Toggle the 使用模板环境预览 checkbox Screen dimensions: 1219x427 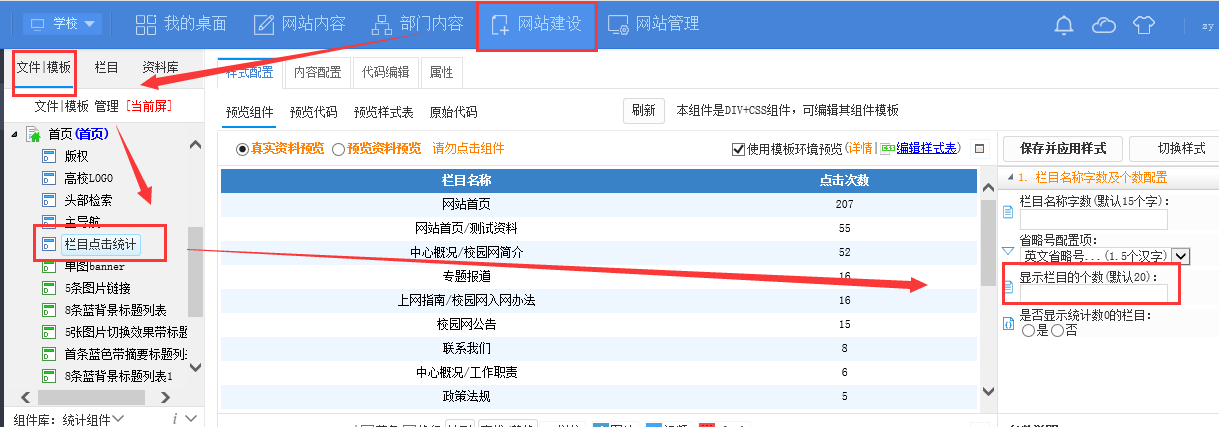pyautogui.click(x=738, y=149)
